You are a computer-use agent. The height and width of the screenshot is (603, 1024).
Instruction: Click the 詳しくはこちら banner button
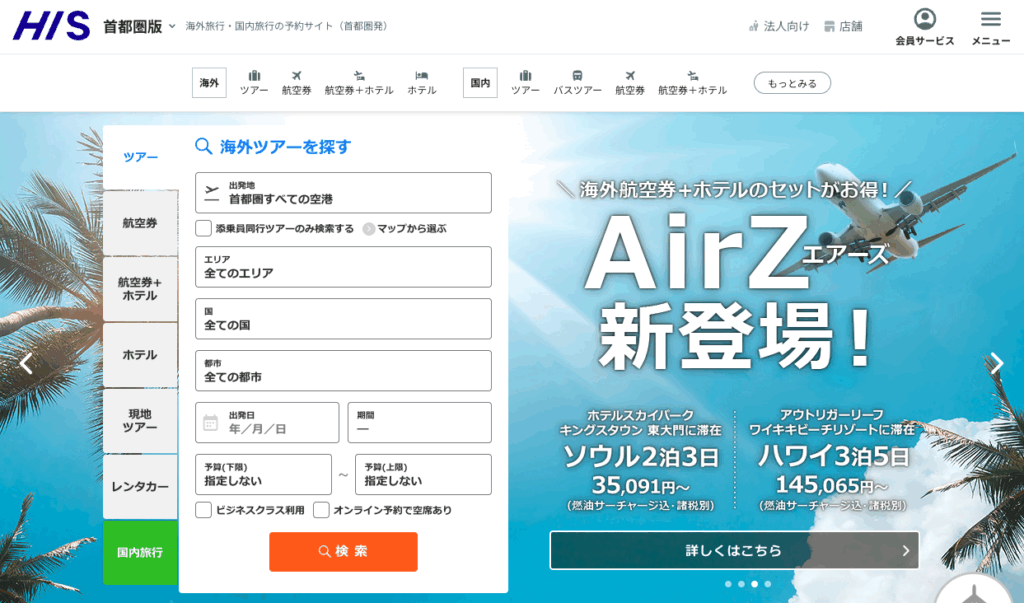[733, 550]
